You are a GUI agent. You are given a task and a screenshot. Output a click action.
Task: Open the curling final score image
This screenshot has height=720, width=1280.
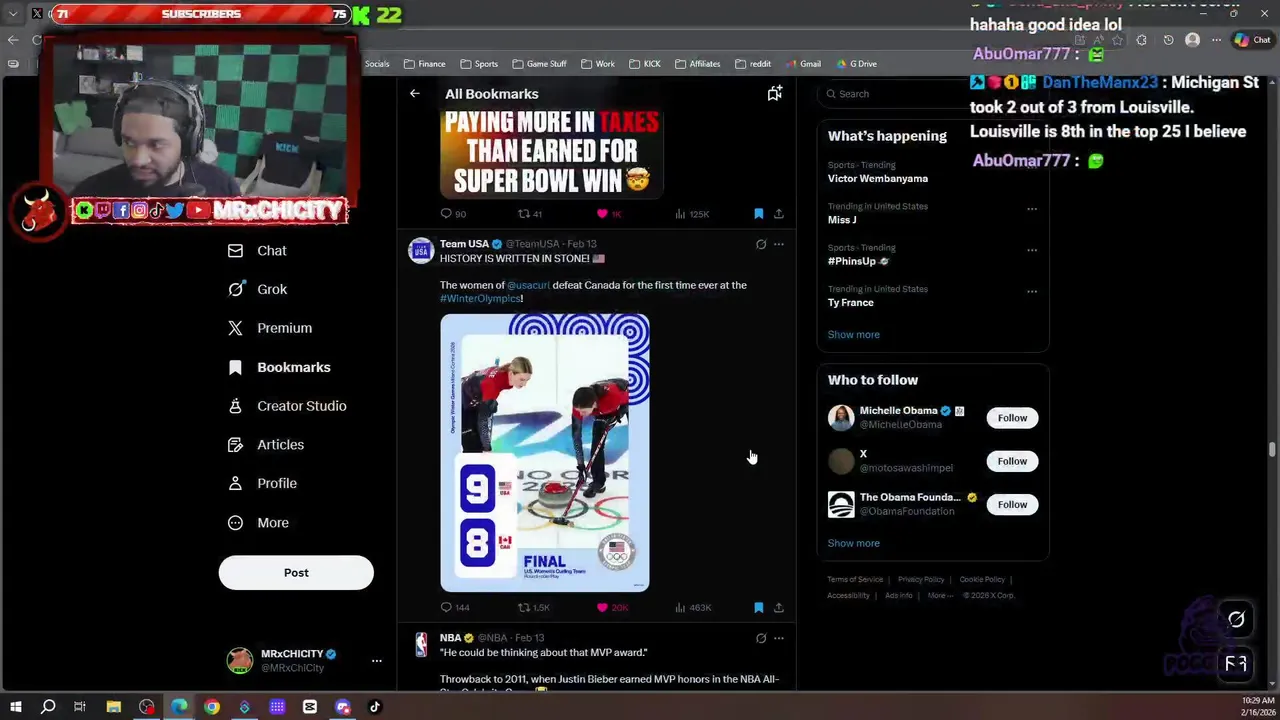point(545,453)
